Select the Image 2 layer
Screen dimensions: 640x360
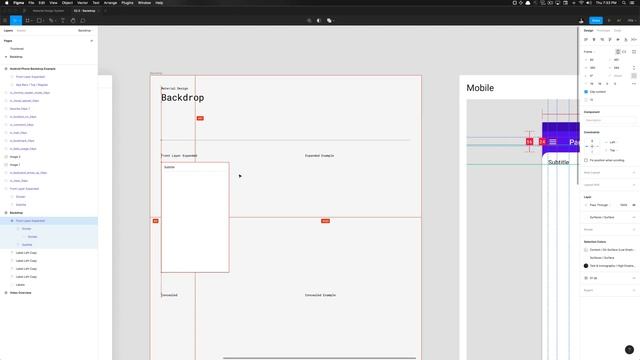(15, 157)
